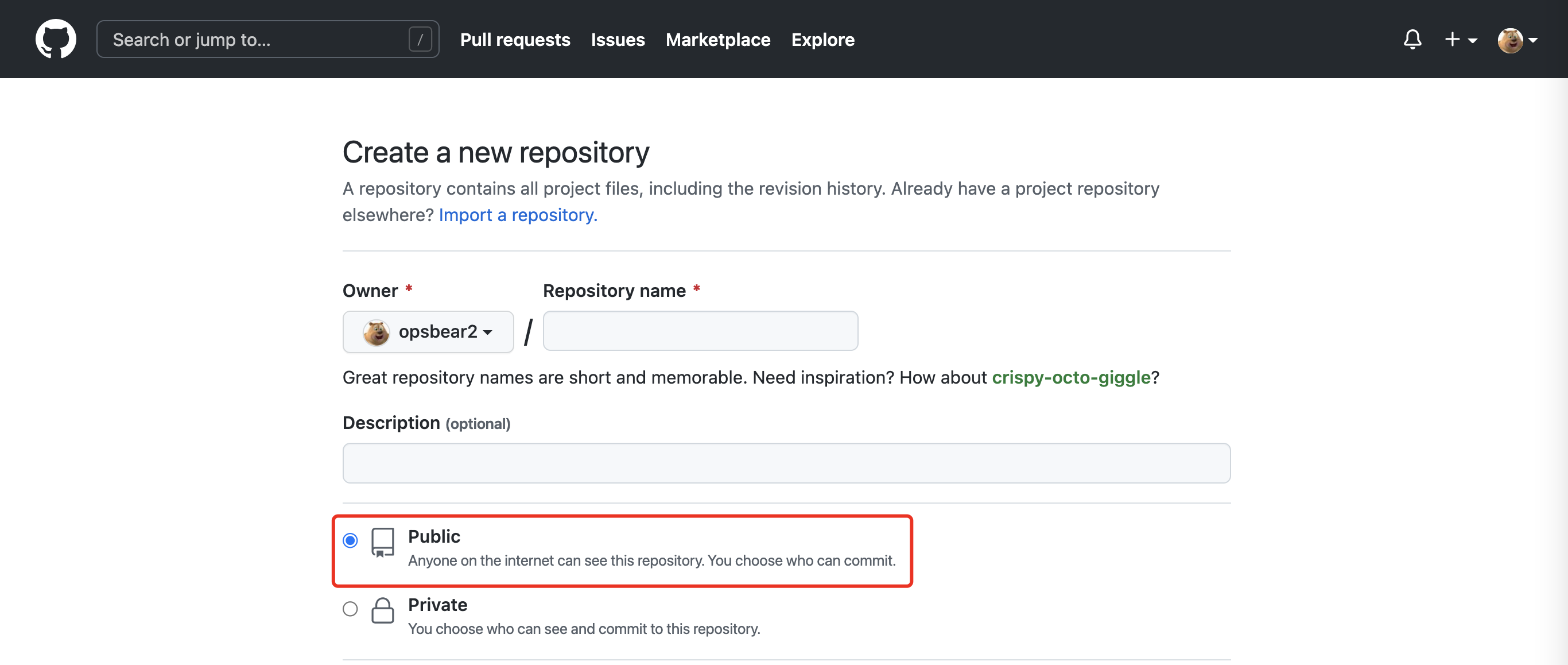Viewport: 1568px width, 665px height.
Task: Open Issues in the top navigation
Action: click(x=617, y=40)
